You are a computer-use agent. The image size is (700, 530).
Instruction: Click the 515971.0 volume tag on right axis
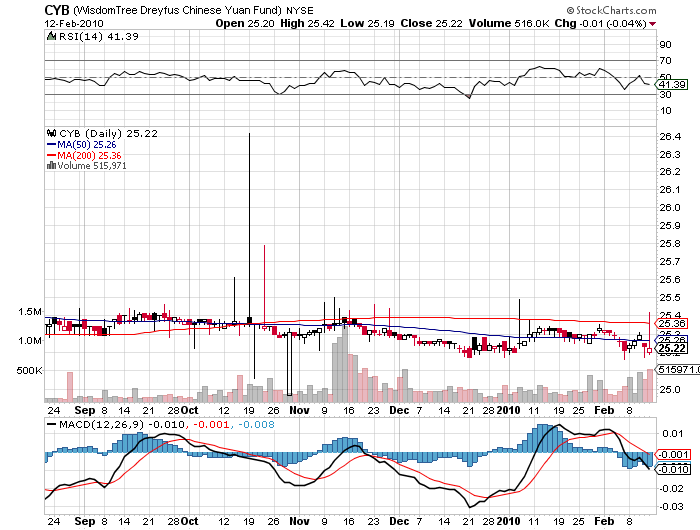pyautogui.click(x=678, y=370)
